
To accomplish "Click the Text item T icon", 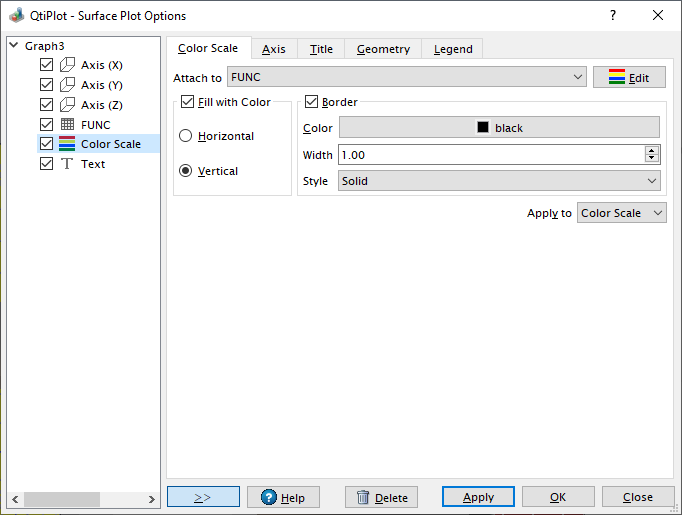I will [67, 164].
